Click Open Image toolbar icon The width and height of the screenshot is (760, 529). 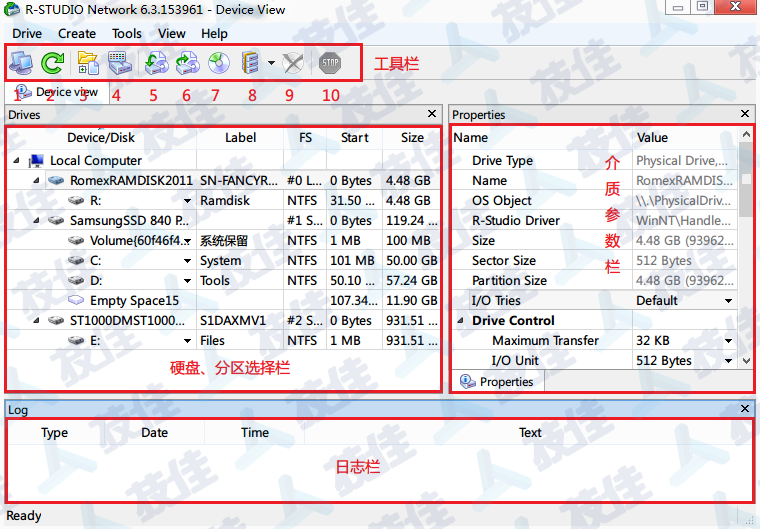(157, 63)
